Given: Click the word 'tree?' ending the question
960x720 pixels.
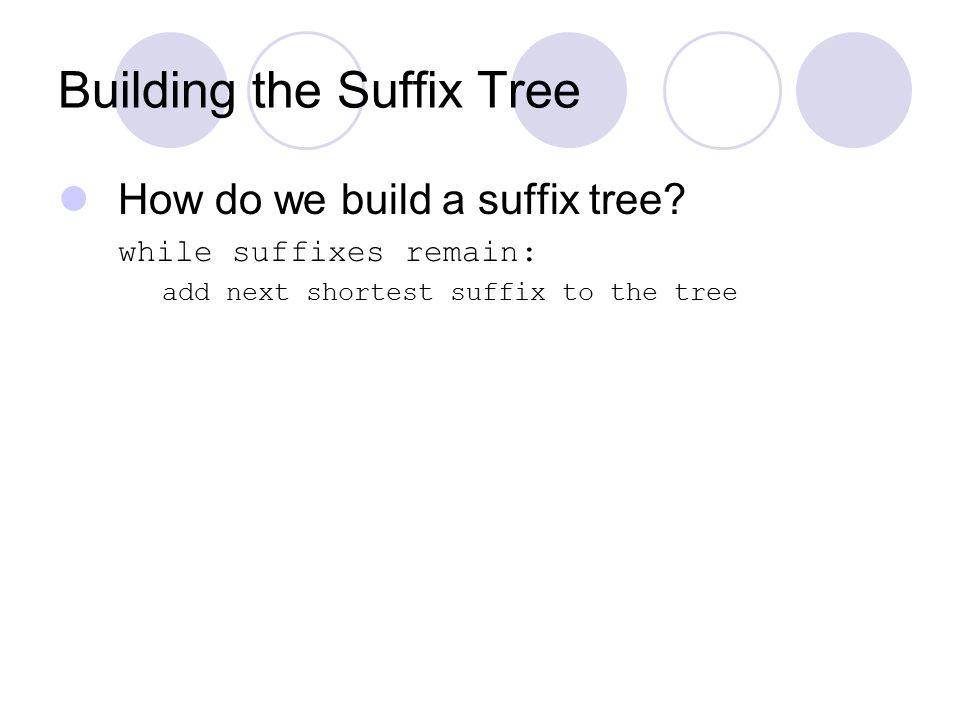Looking at the screenshot, I should (637, 200).
